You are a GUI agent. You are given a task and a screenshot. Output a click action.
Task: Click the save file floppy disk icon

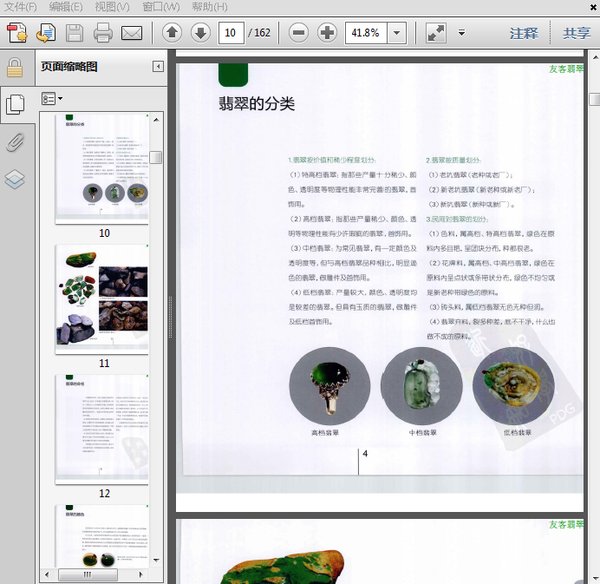pyautogui.click(x=74, y=33)
